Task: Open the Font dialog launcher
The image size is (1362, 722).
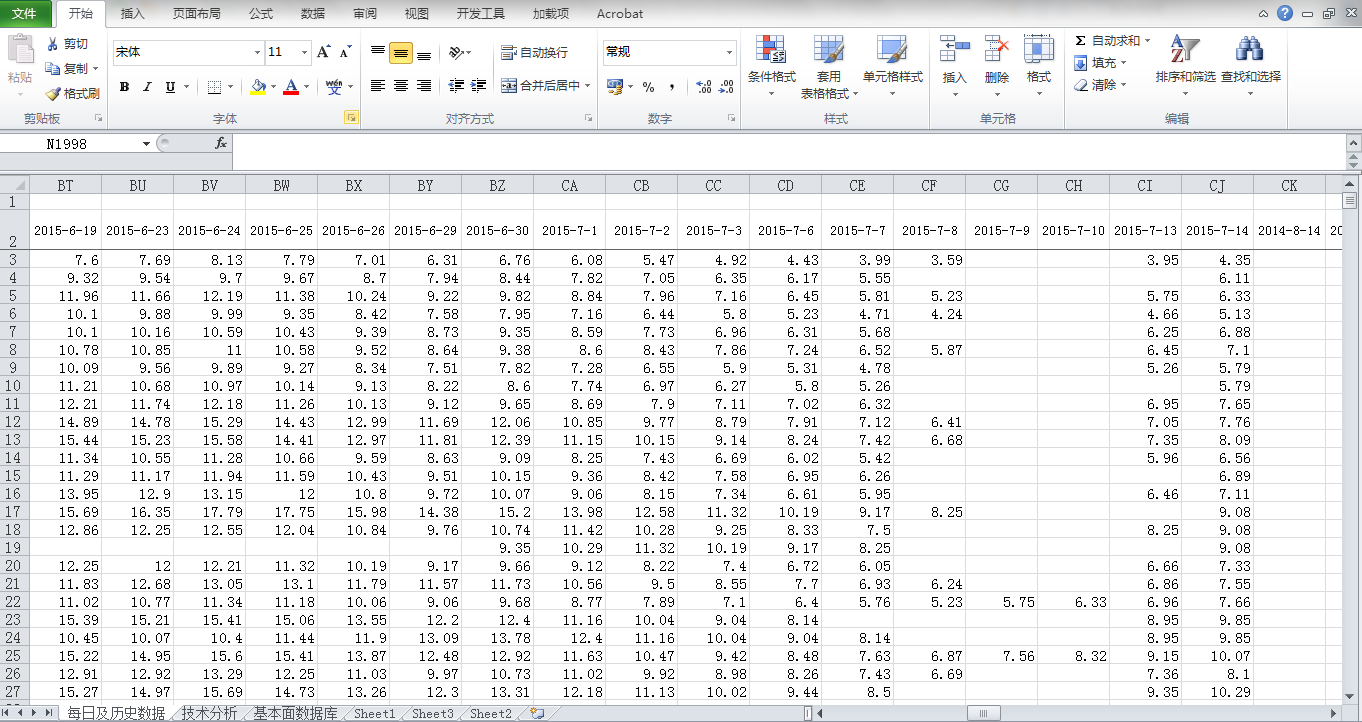Action: click(351, 118)
